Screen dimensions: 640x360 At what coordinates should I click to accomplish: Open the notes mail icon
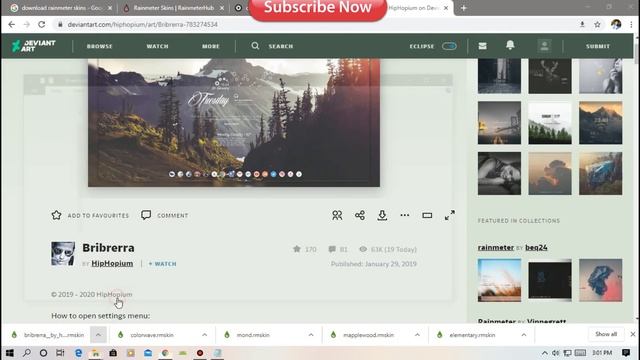482,46
